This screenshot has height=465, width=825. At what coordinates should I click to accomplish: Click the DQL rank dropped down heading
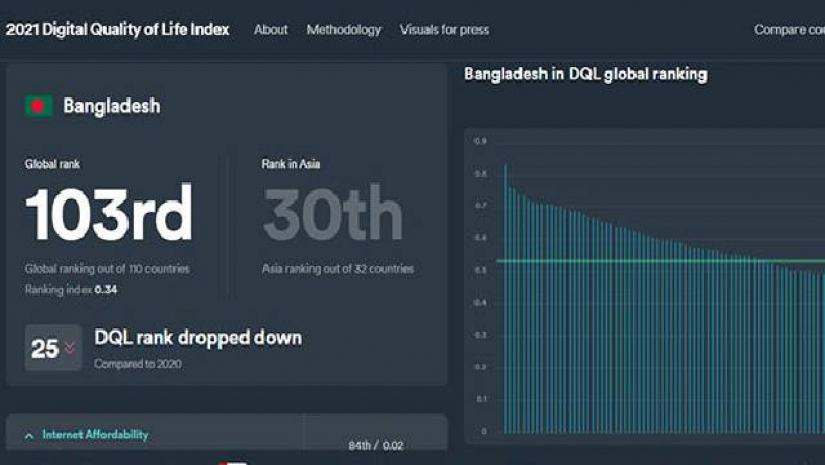(x=197, y=338)
